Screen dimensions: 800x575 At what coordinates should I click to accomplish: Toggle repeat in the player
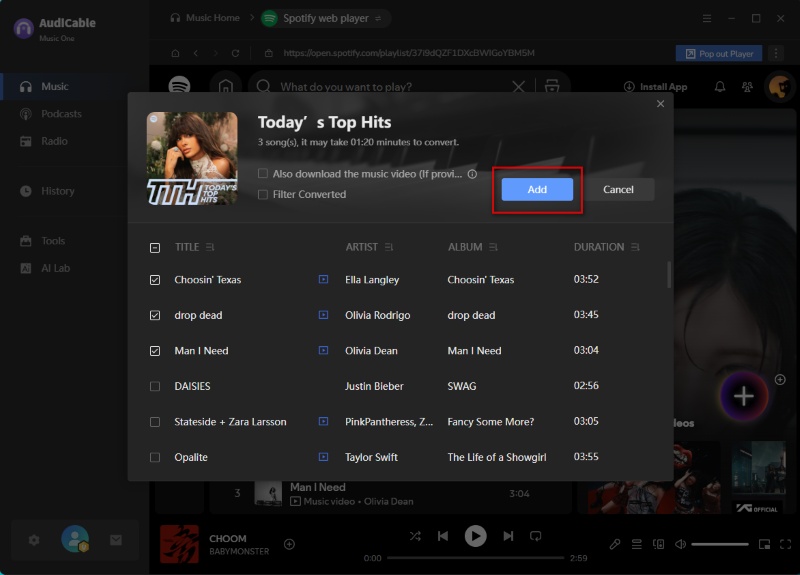coord(536,536)
